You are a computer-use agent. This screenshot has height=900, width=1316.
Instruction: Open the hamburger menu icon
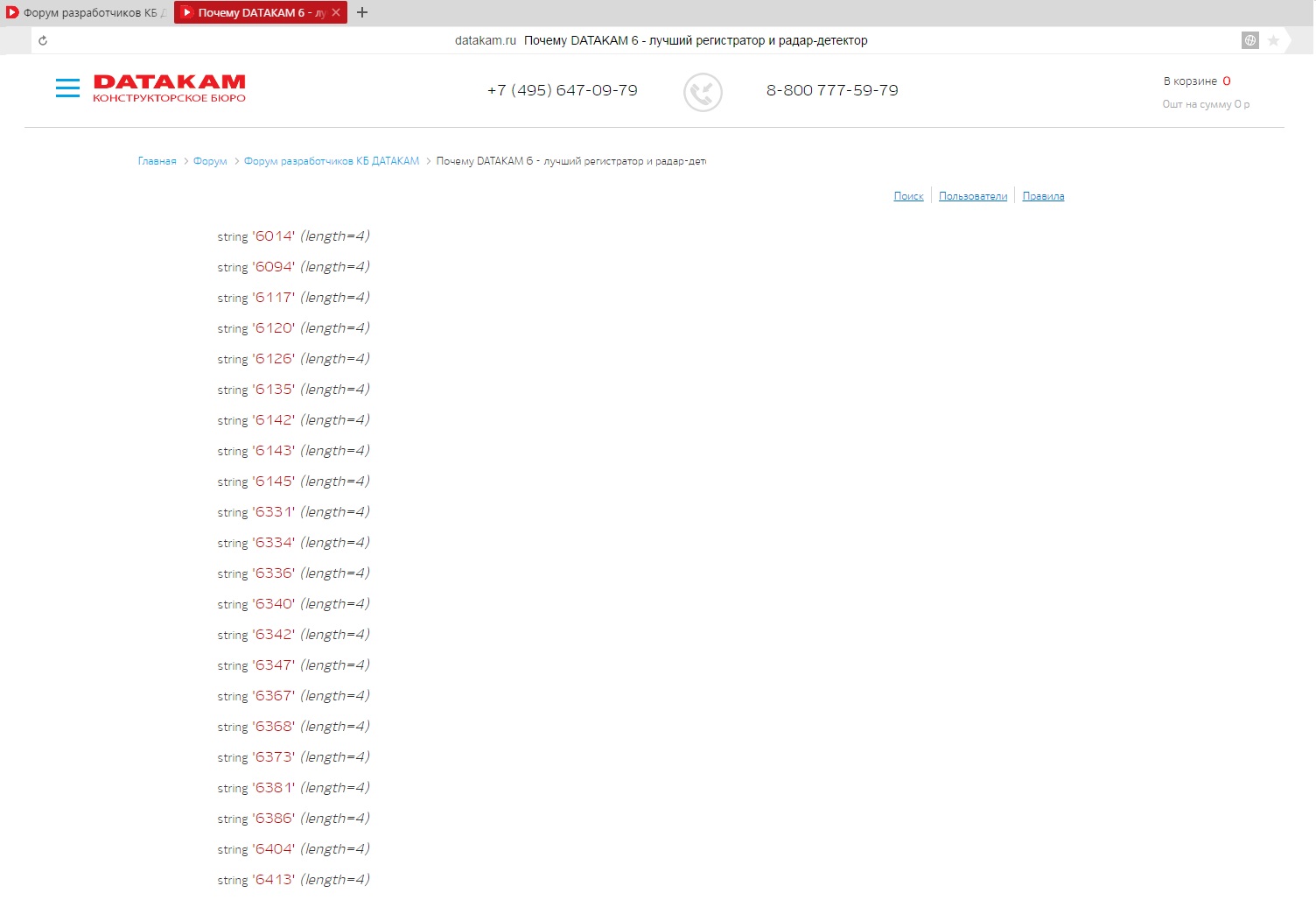pyautogui.click(x=67, y=88)
